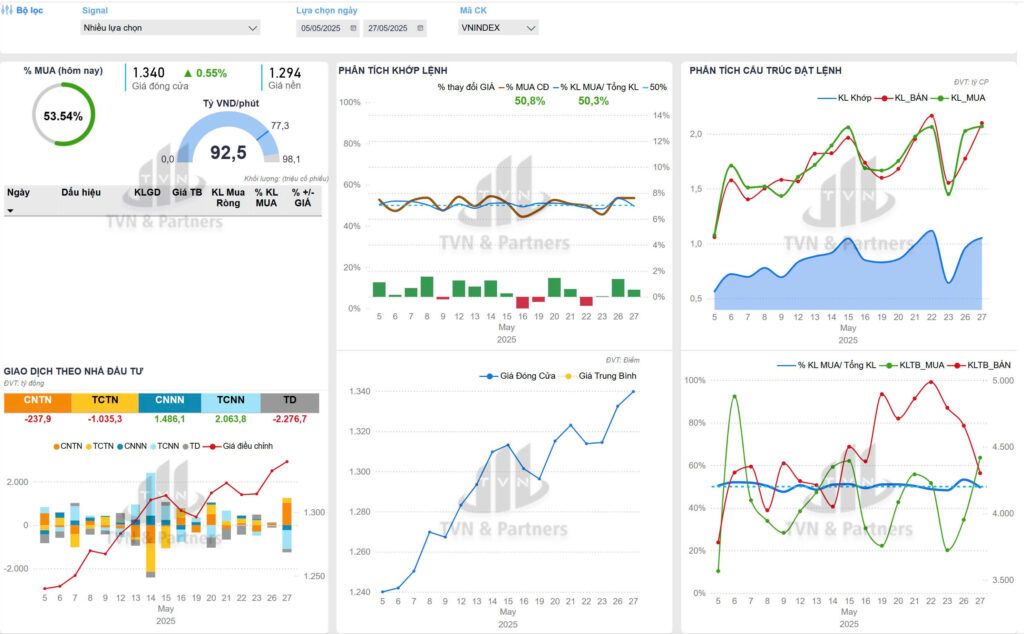Click the green price-up triangle next to 0.55%

187,73
